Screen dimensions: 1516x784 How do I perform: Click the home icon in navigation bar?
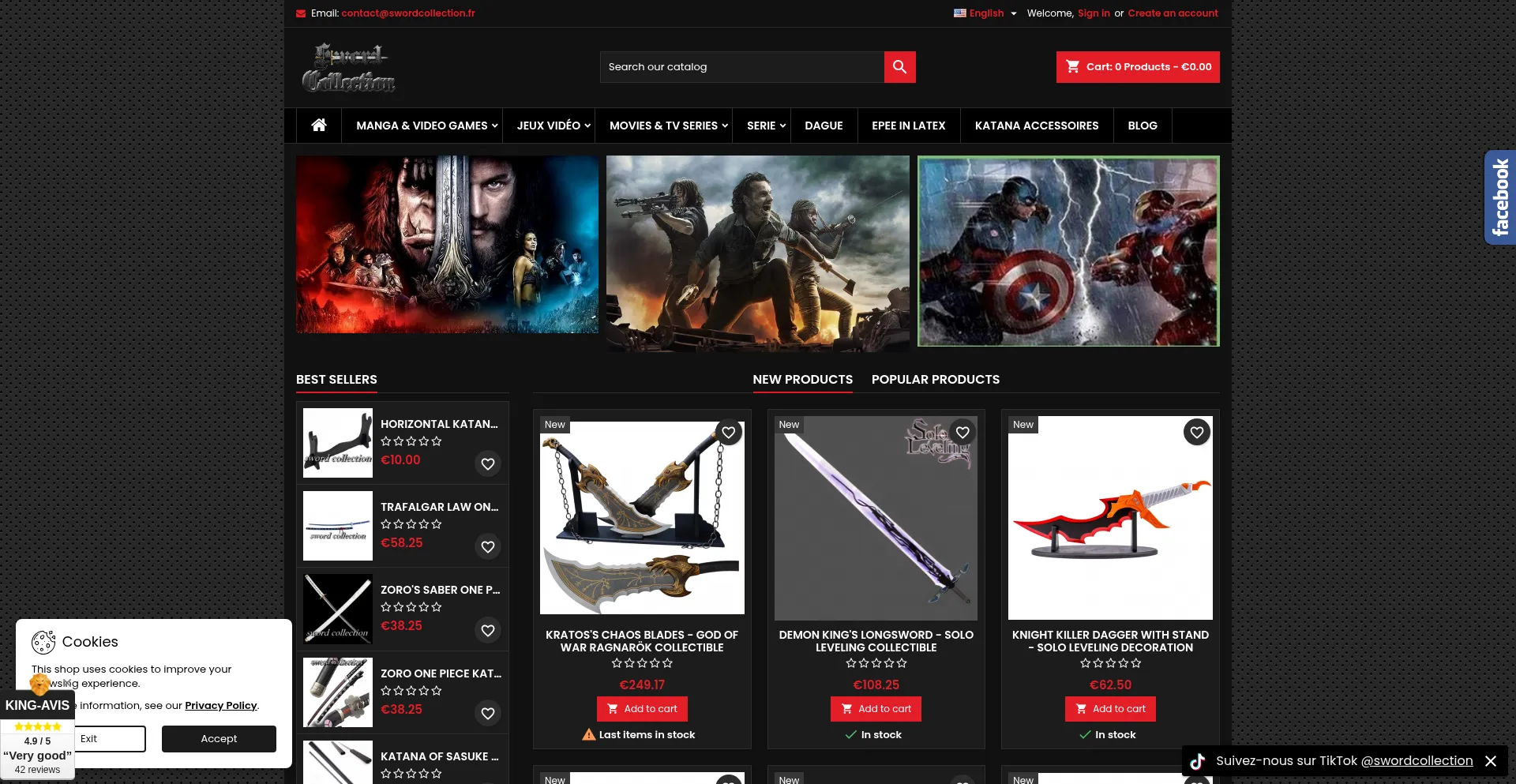click(x=319, y=126)
